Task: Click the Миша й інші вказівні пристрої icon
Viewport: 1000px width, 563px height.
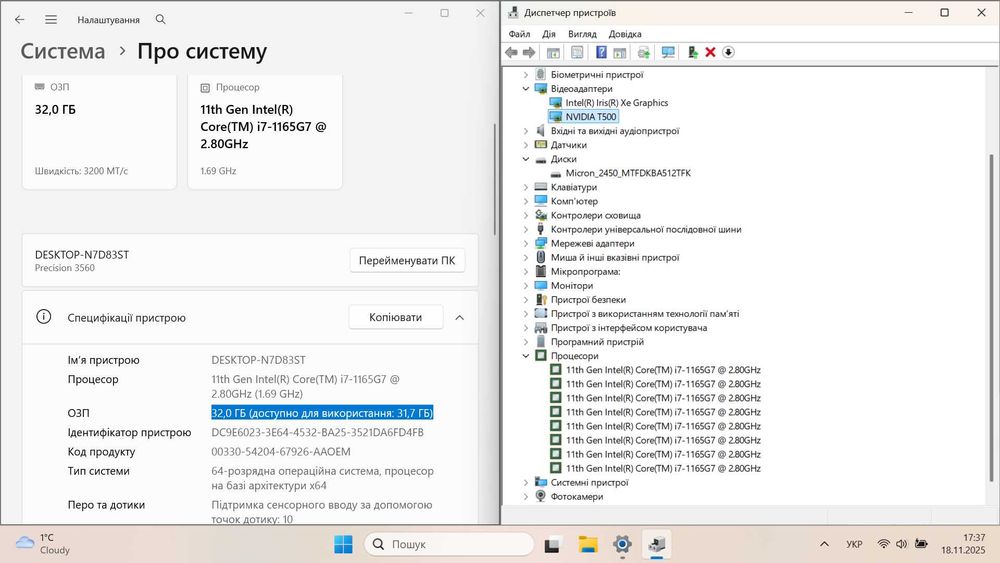Action: 541,257
